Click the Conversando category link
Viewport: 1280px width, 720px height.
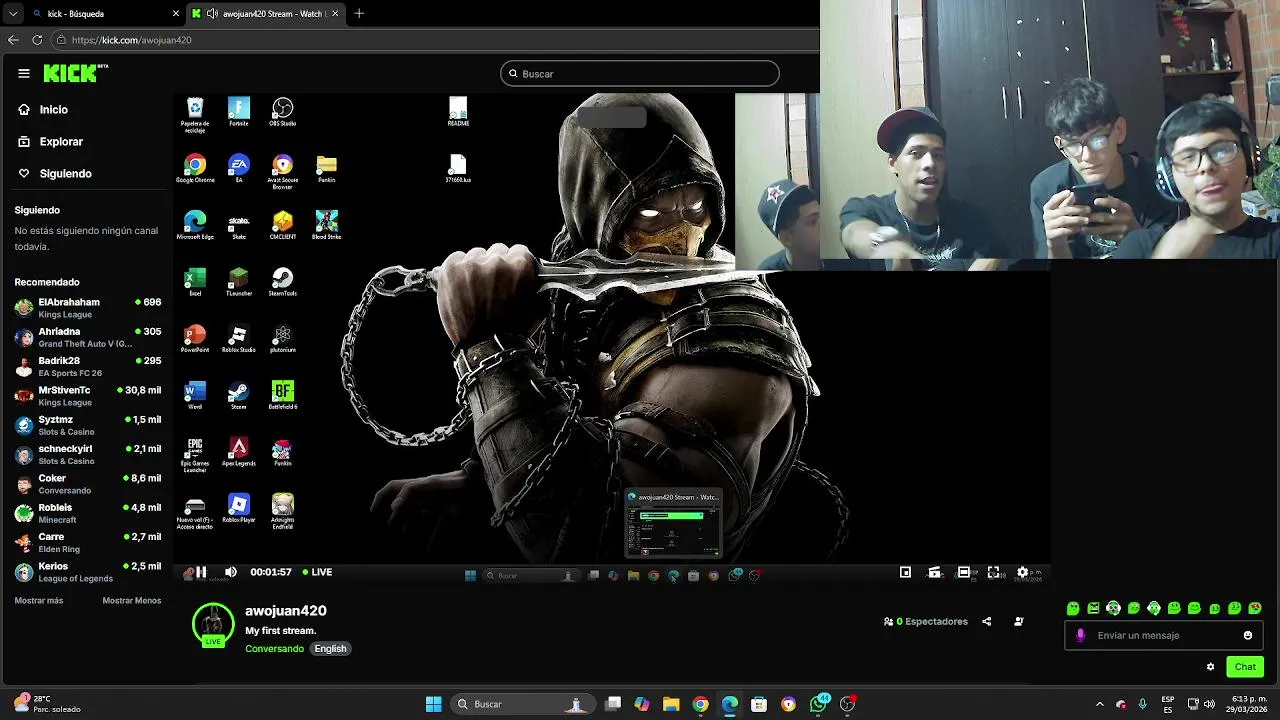point(274,649)
